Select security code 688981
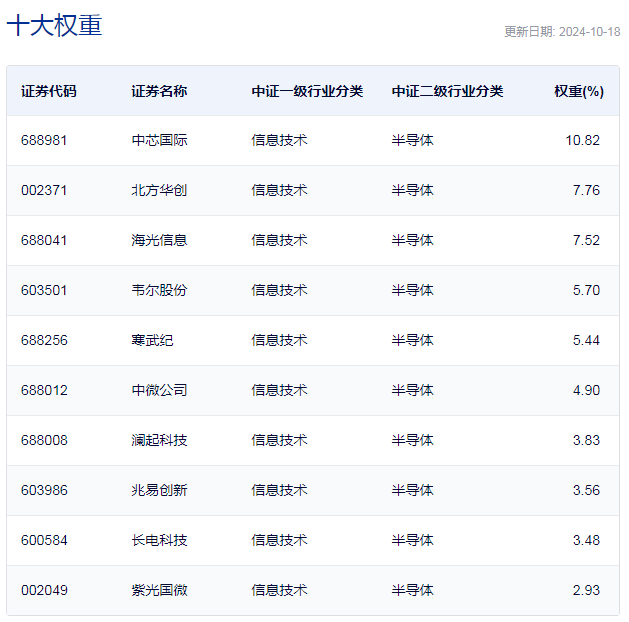Viewport: 629px width, 622px height. [44, 140]
